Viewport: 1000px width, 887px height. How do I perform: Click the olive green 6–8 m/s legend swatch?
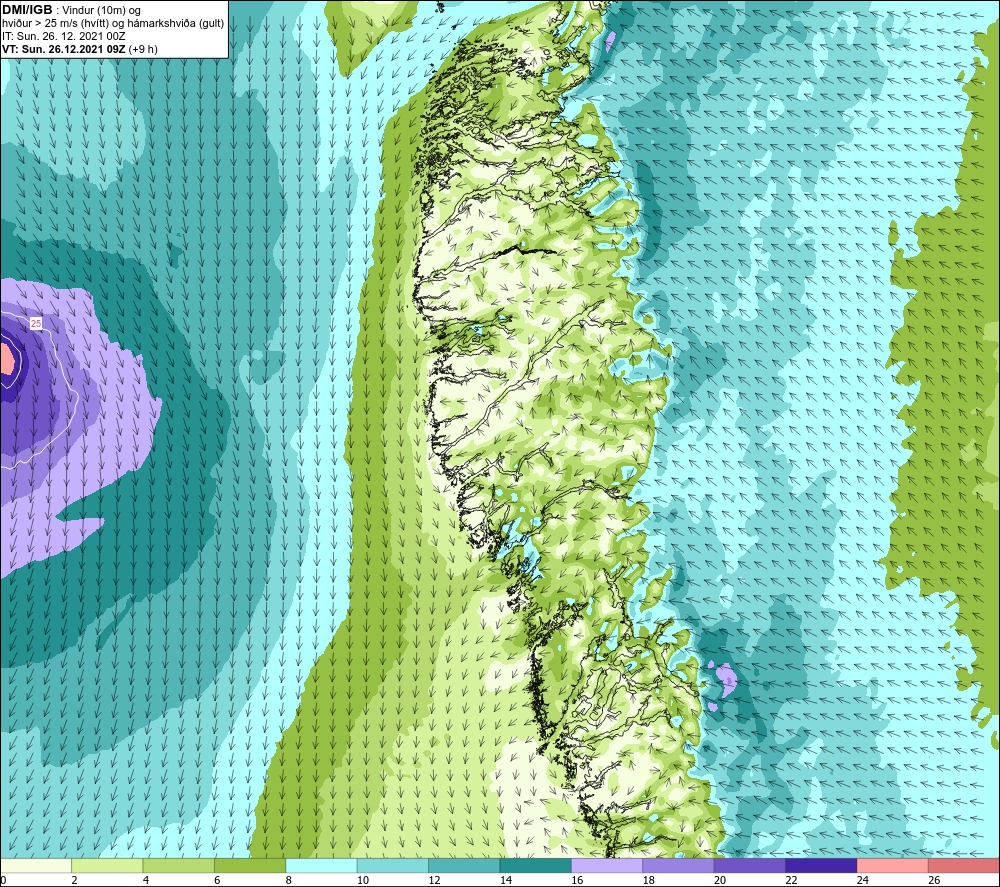click(x=250, y=865)
